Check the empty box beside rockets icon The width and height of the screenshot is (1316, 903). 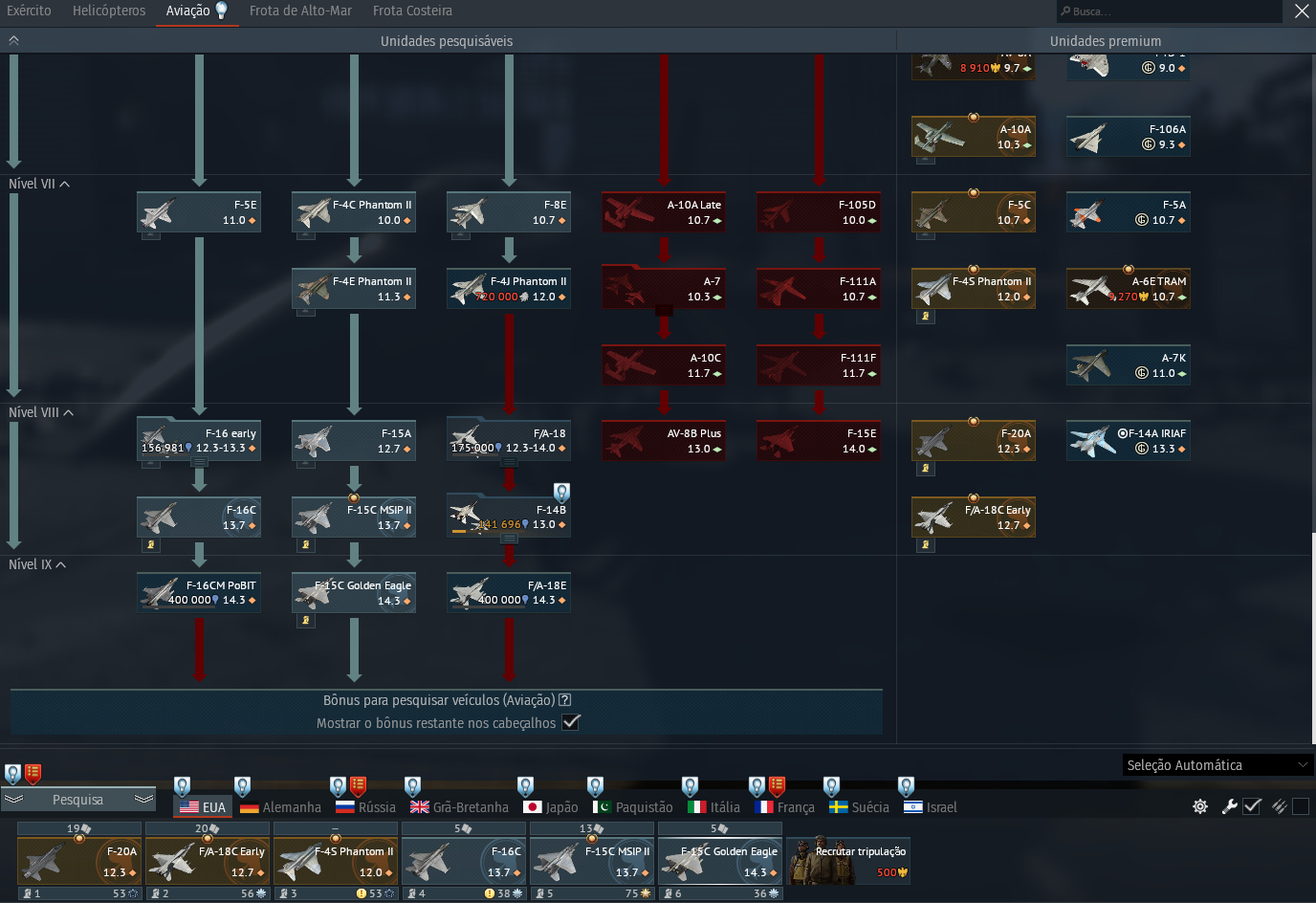coord(1301,806)
